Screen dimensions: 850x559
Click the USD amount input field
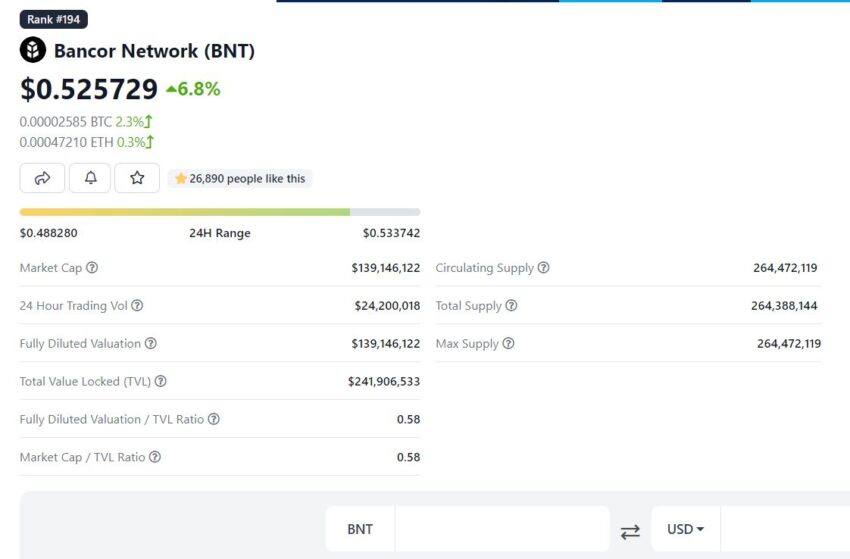coord(783,529)
